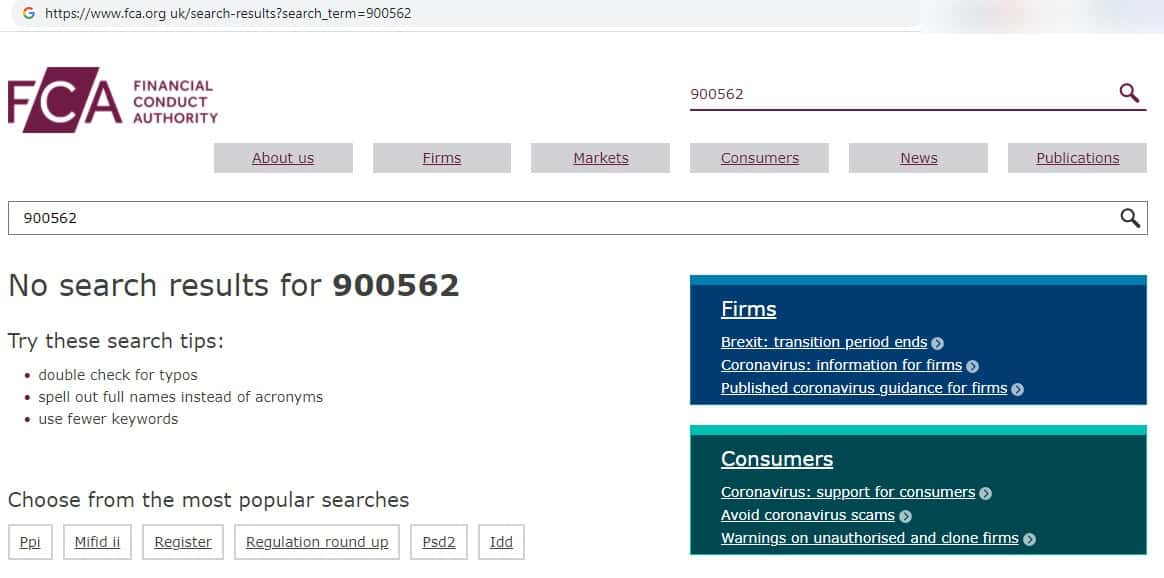Select the Register popular search
Image resolution: width=1164 pixels, height=578 pixels.
pos(183,542)
